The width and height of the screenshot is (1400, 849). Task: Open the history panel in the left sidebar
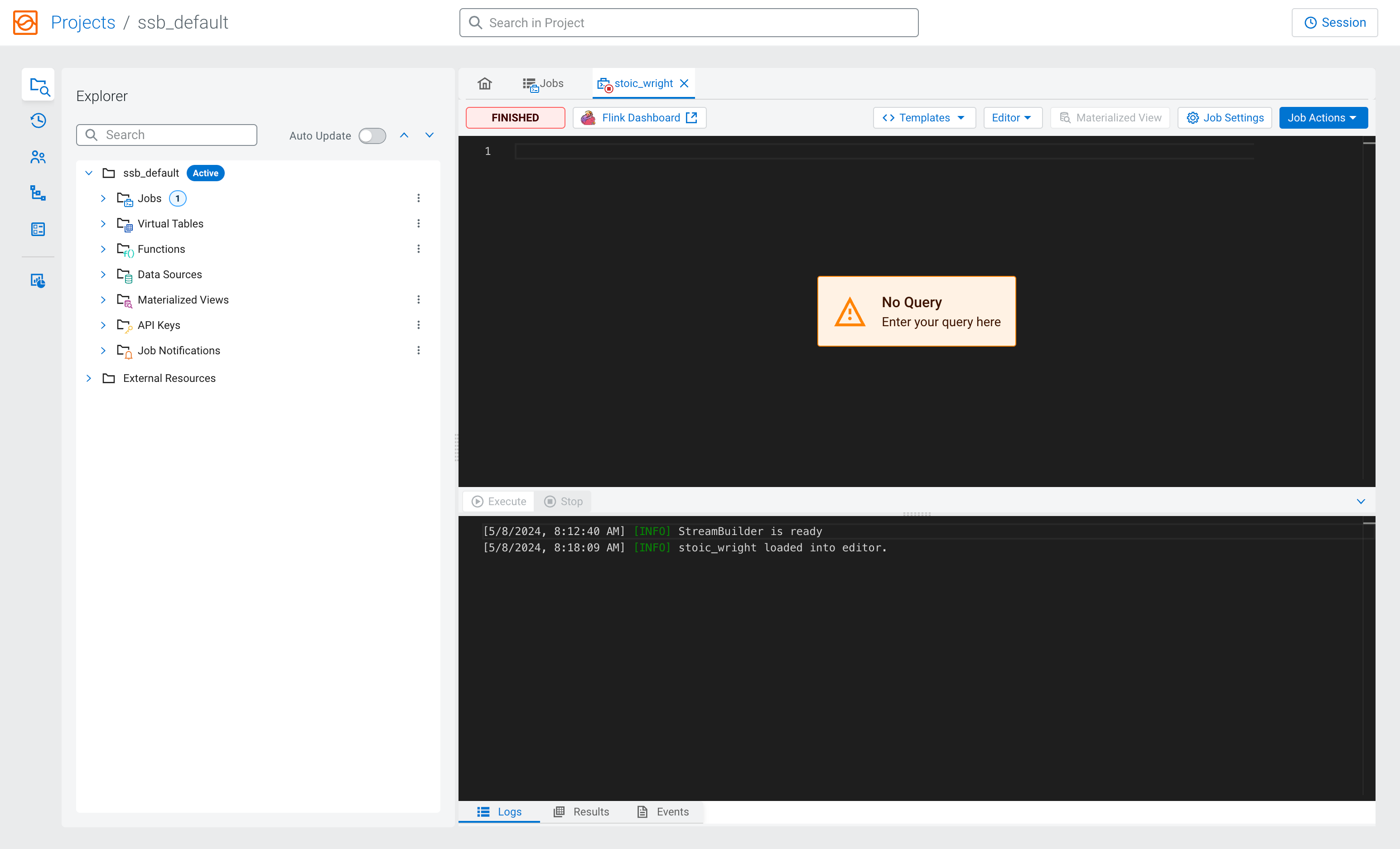38,121
